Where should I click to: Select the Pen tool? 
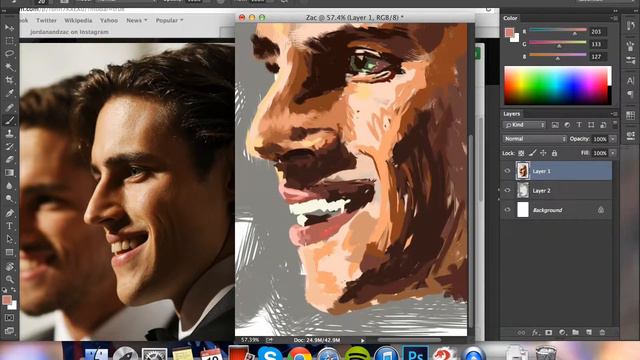coord(9,213)
